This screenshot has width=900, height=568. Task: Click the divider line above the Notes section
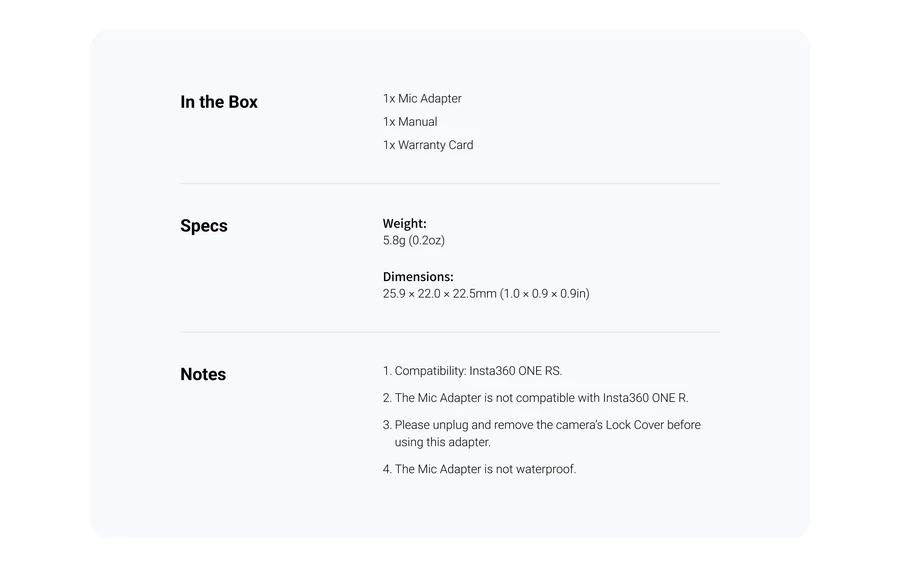(450, 332)
